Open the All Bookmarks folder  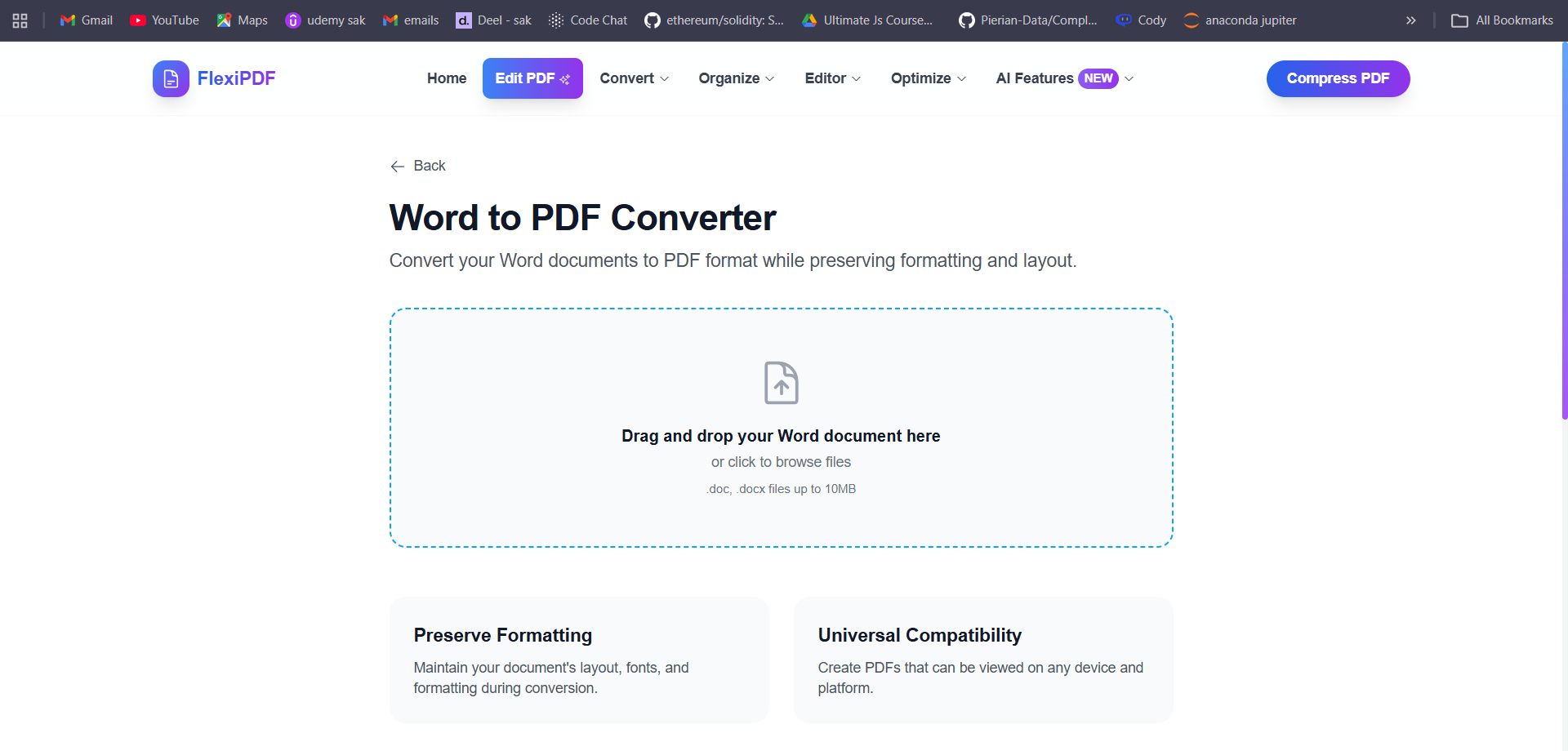pos(1502,20)
